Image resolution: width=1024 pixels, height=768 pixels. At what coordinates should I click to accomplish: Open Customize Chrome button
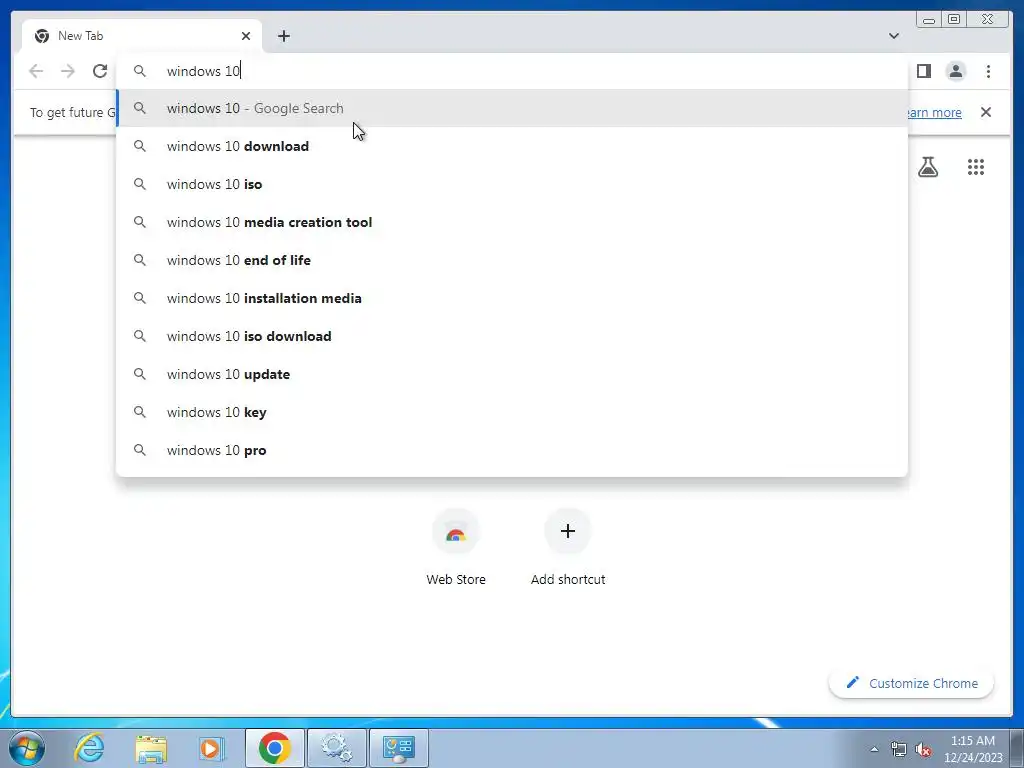[x=912, y=683]
